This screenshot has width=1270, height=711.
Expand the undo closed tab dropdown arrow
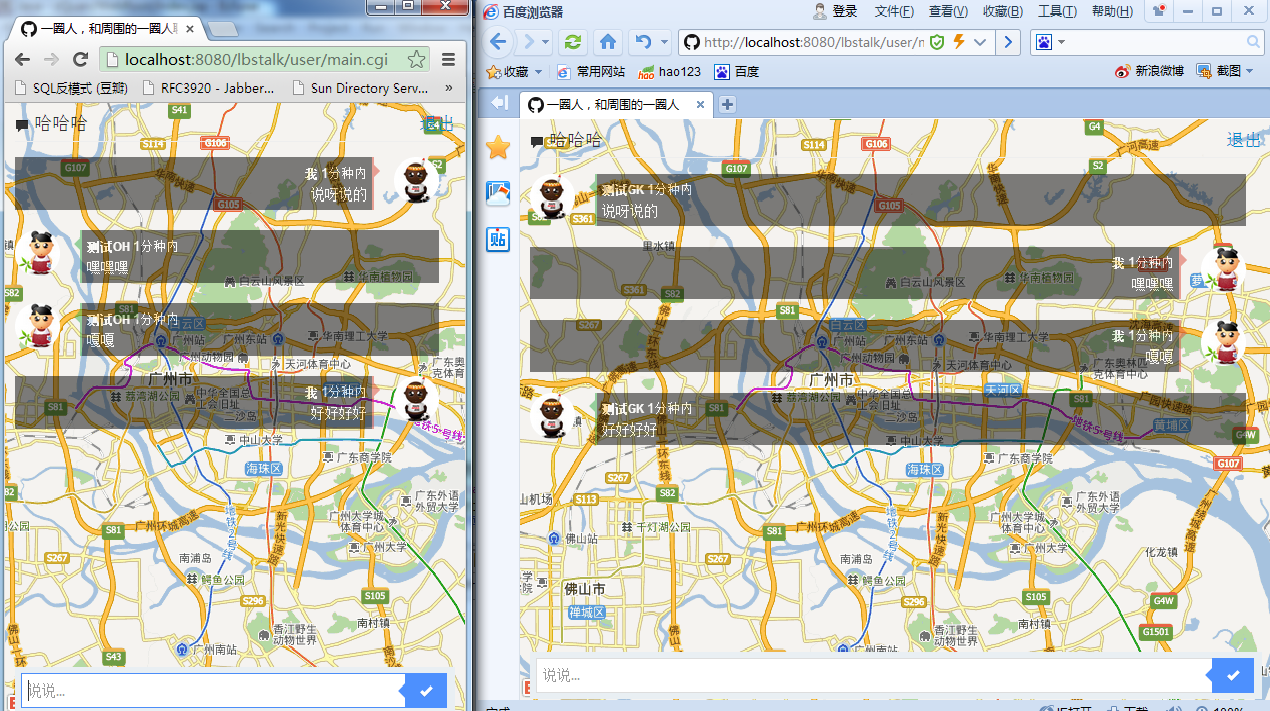(663, 43)
